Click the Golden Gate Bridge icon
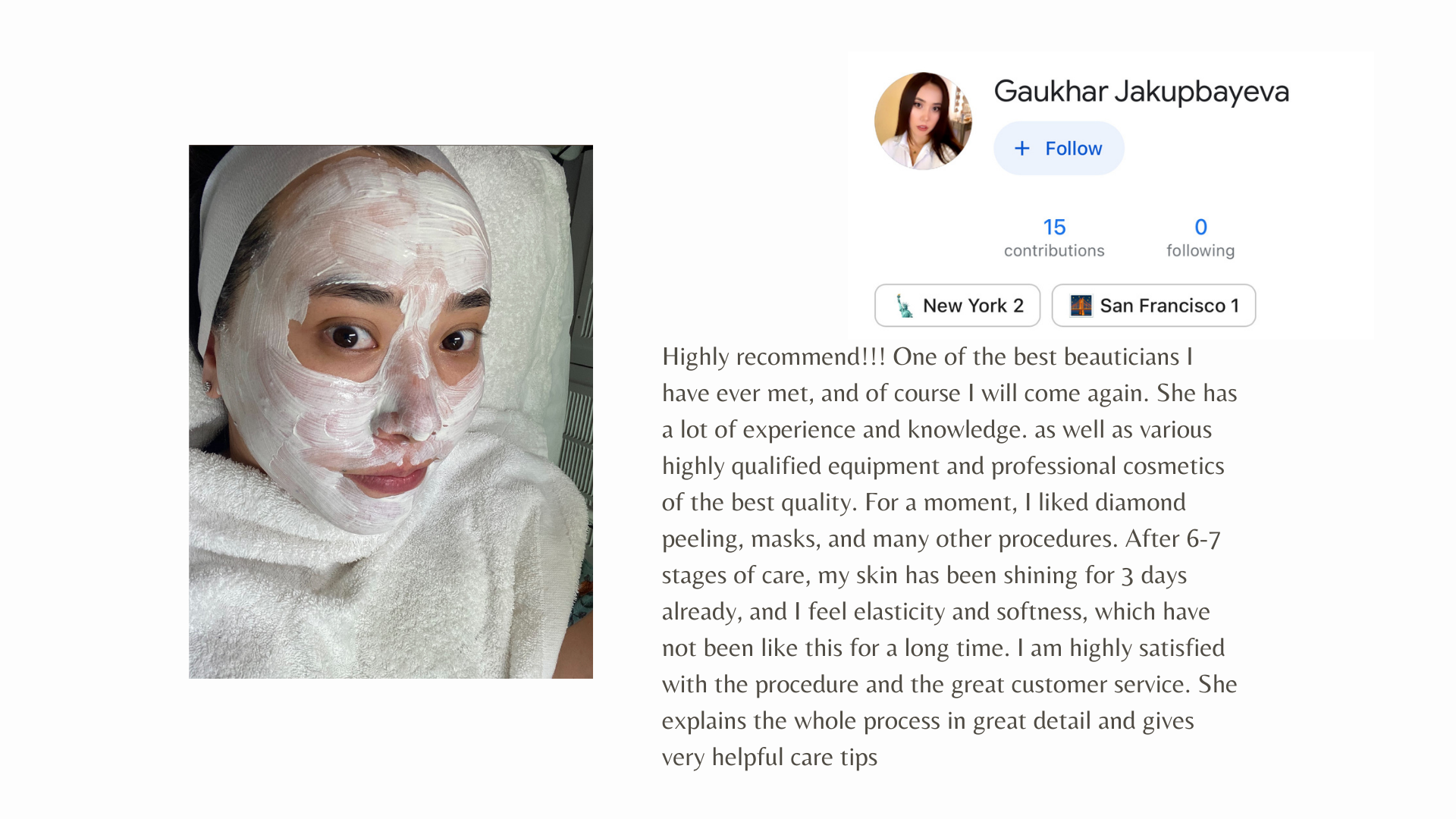 click(x=1081, y=306)
